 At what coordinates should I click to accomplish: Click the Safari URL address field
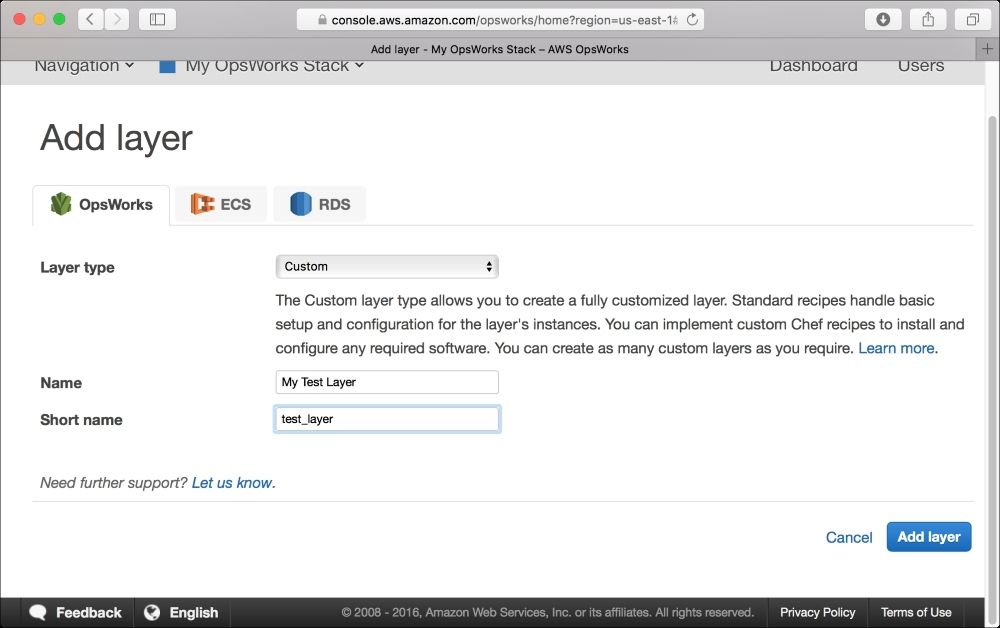[500, 20]
